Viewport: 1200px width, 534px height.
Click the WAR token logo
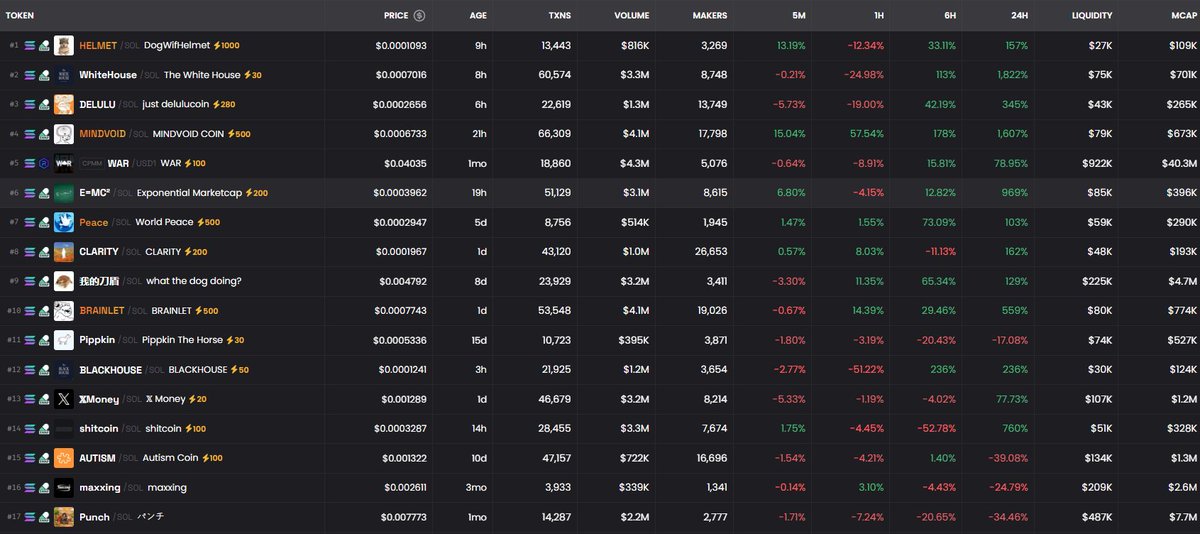[x=63, y=163]
